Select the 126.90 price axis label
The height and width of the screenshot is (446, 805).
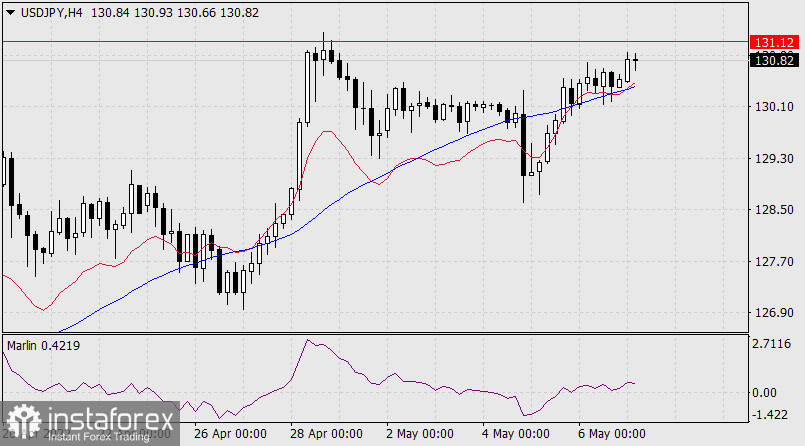tap(774, 313)
